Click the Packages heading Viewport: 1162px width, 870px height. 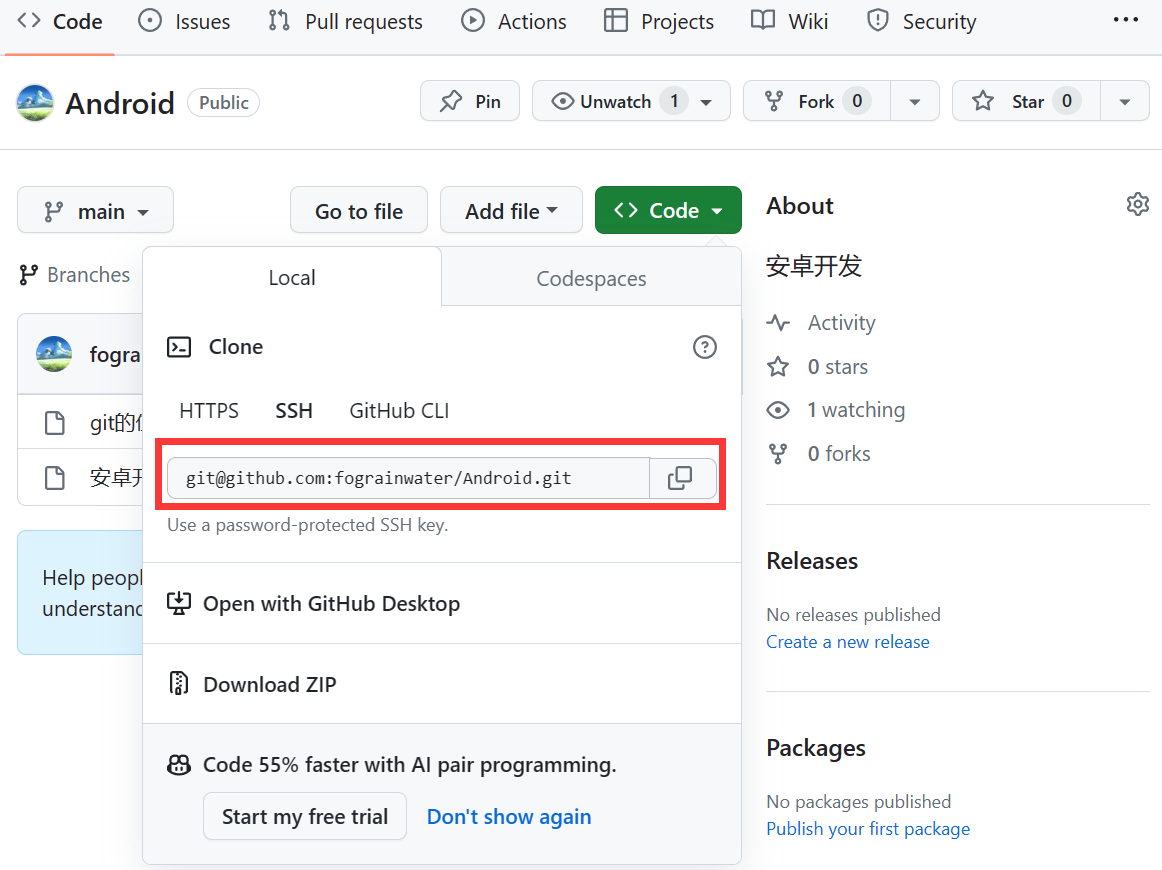point(816,748)
